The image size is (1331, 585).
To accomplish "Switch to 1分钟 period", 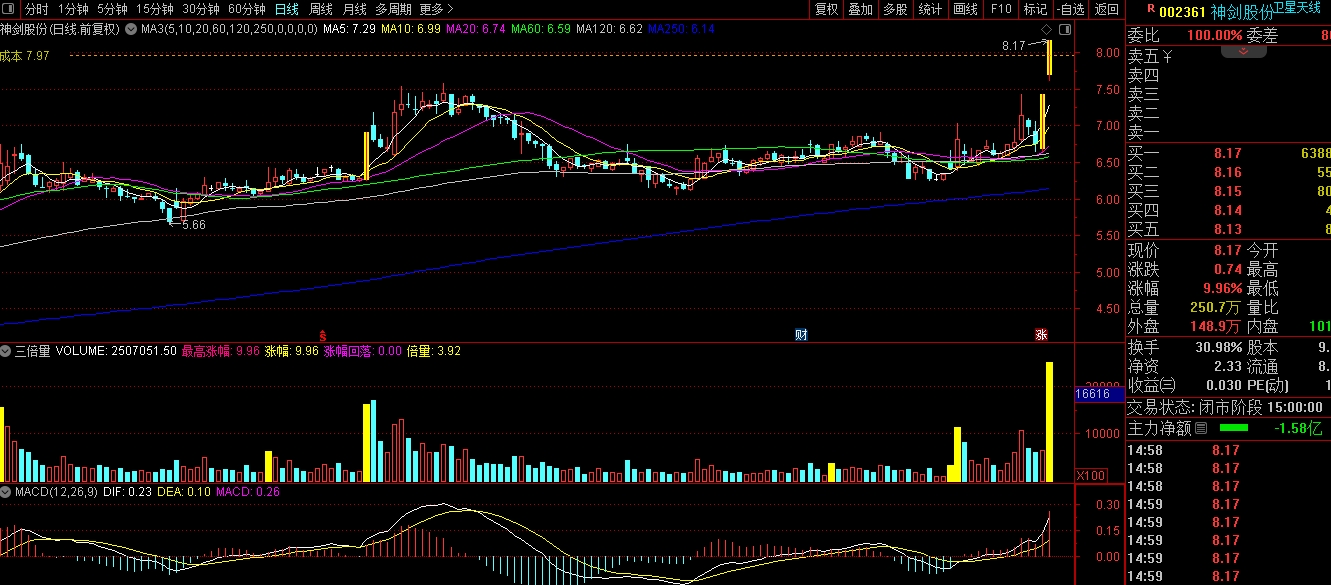I will 73,9.
